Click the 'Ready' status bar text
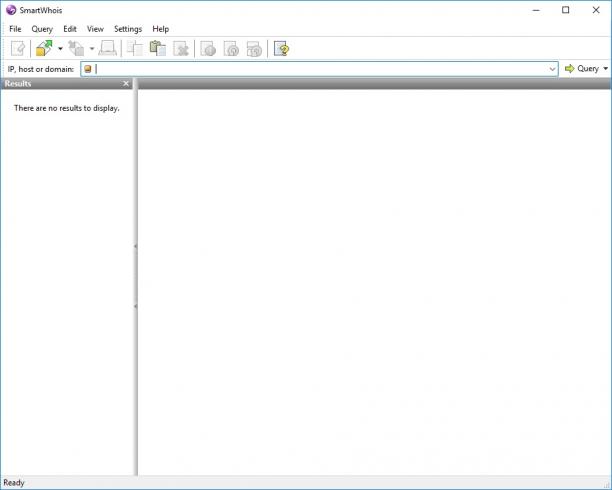612x490 pixels. click(14, 483)
